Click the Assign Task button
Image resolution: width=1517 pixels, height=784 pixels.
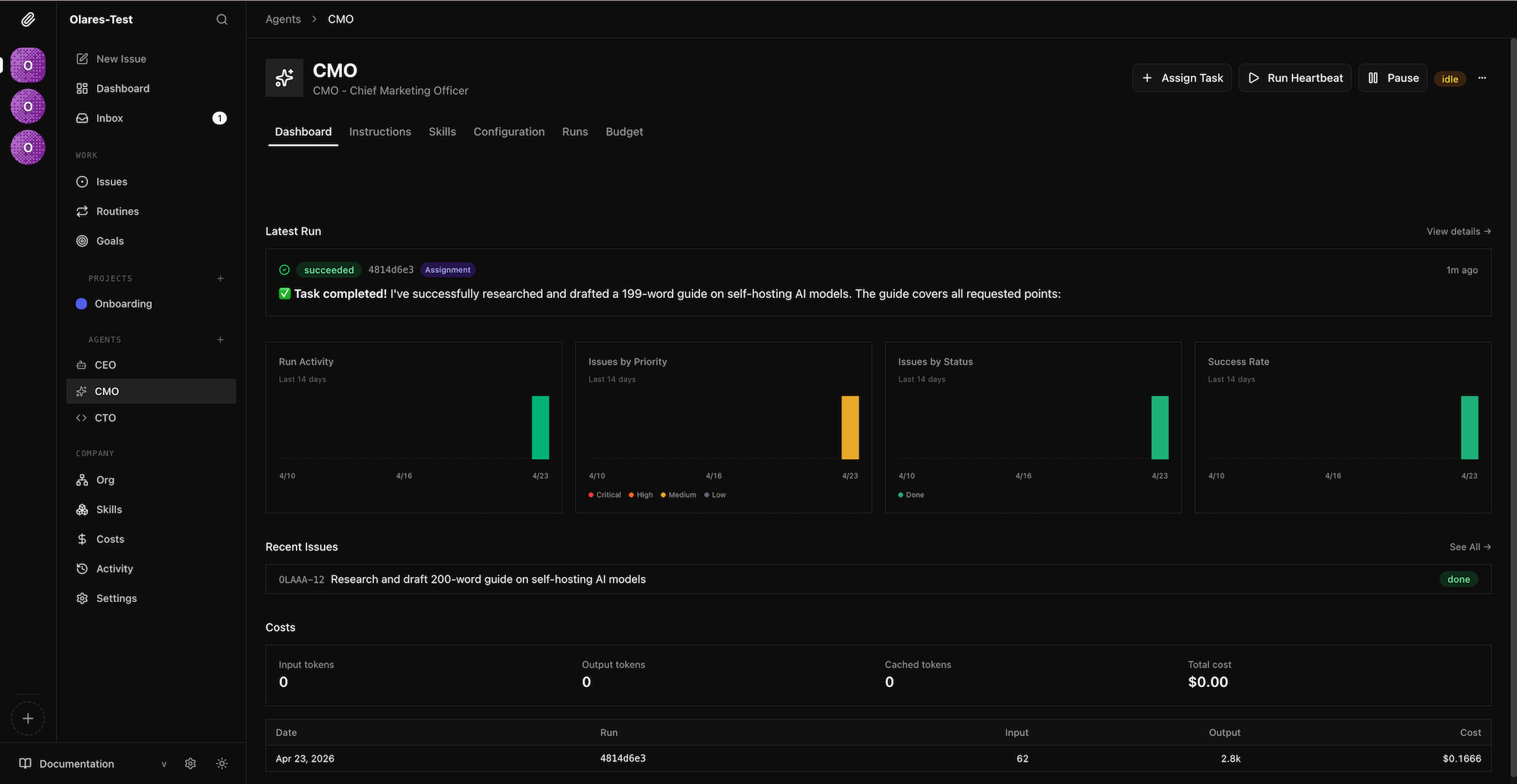(x=1182, y=78)
